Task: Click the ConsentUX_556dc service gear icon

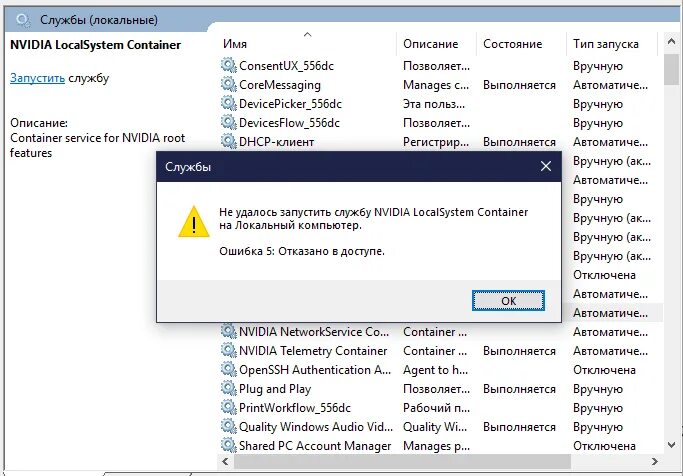Action: click(x=228, y=65)
